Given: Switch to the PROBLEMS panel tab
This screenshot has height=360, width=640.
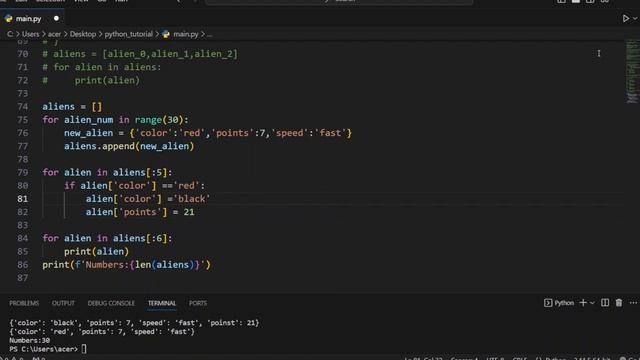Looking at the screenshot, I should [x=24, y=303].
